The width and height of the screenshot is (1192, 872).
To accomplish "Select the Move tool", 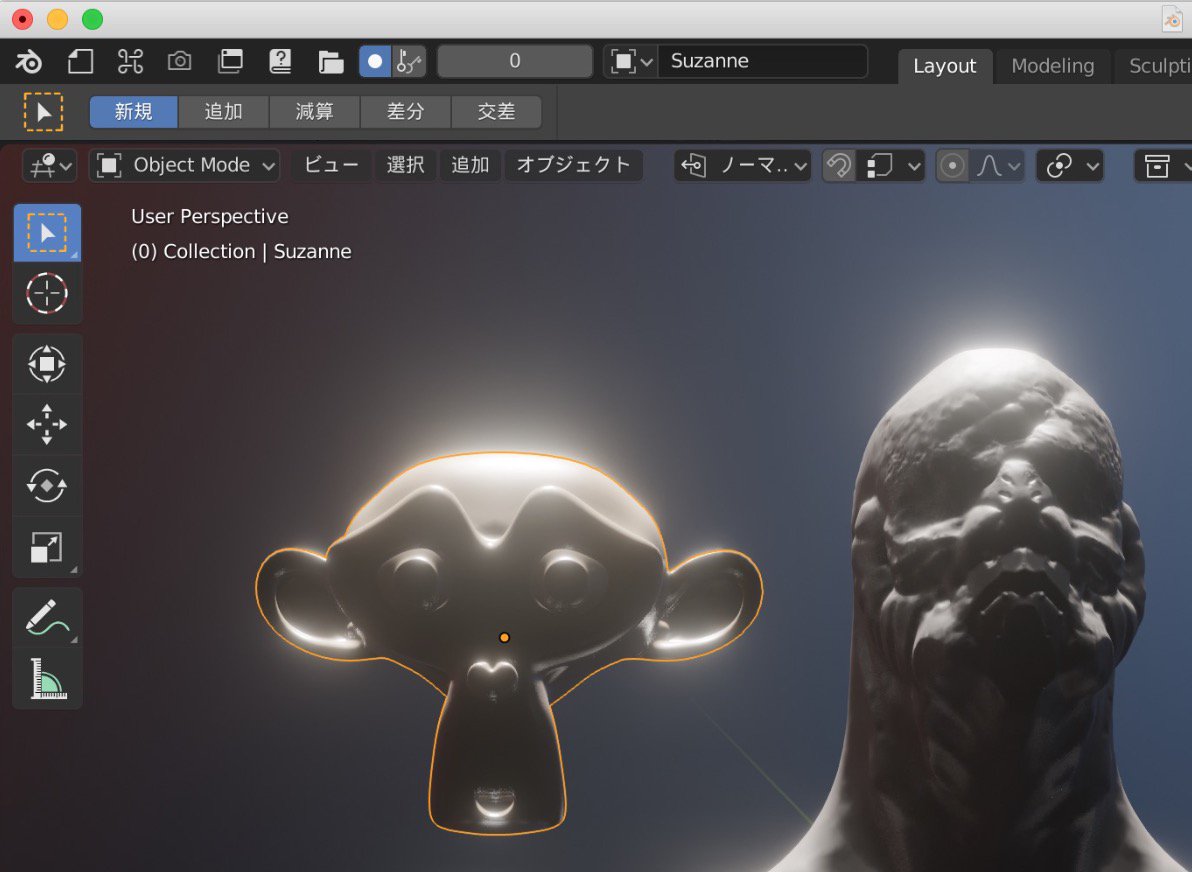I will pyautogui.click(x=47, y=424).
